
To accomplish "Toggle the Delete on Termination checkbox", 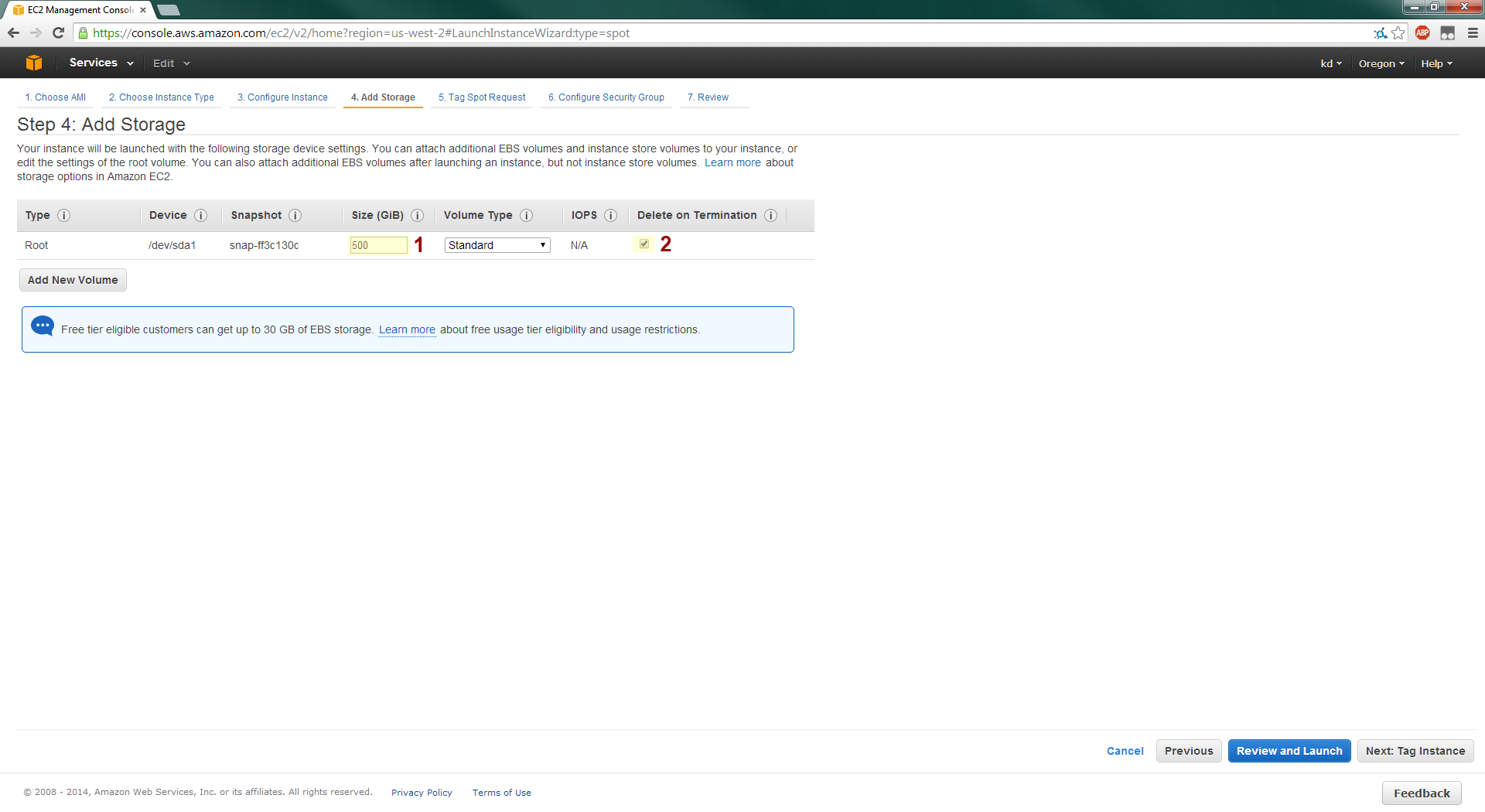I will pyautogui.click(x=644, y=244).
